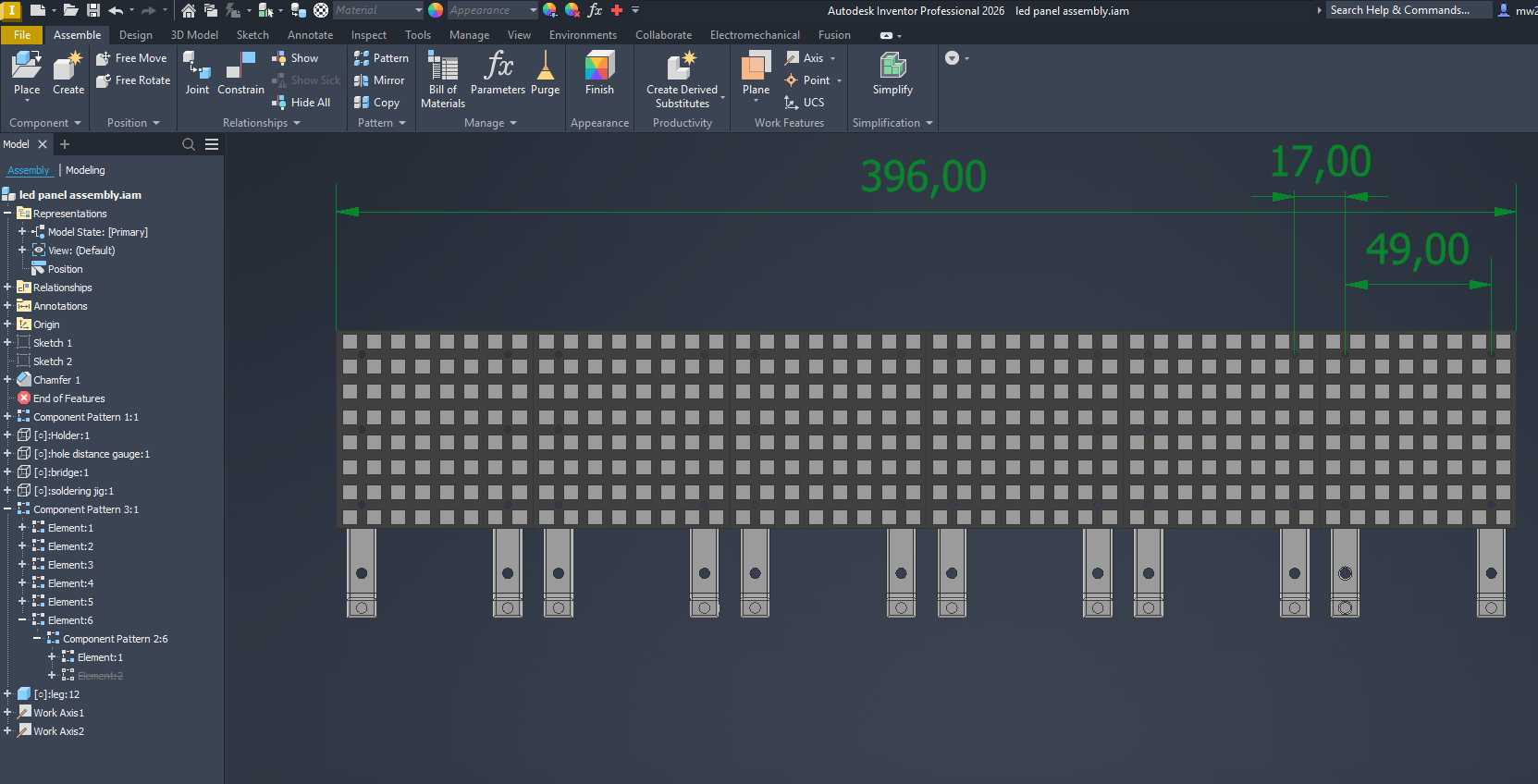This screenshot has height=784, width=1538.
Task: Click the Search Help & Commands field
Action: click(1409, 10)
